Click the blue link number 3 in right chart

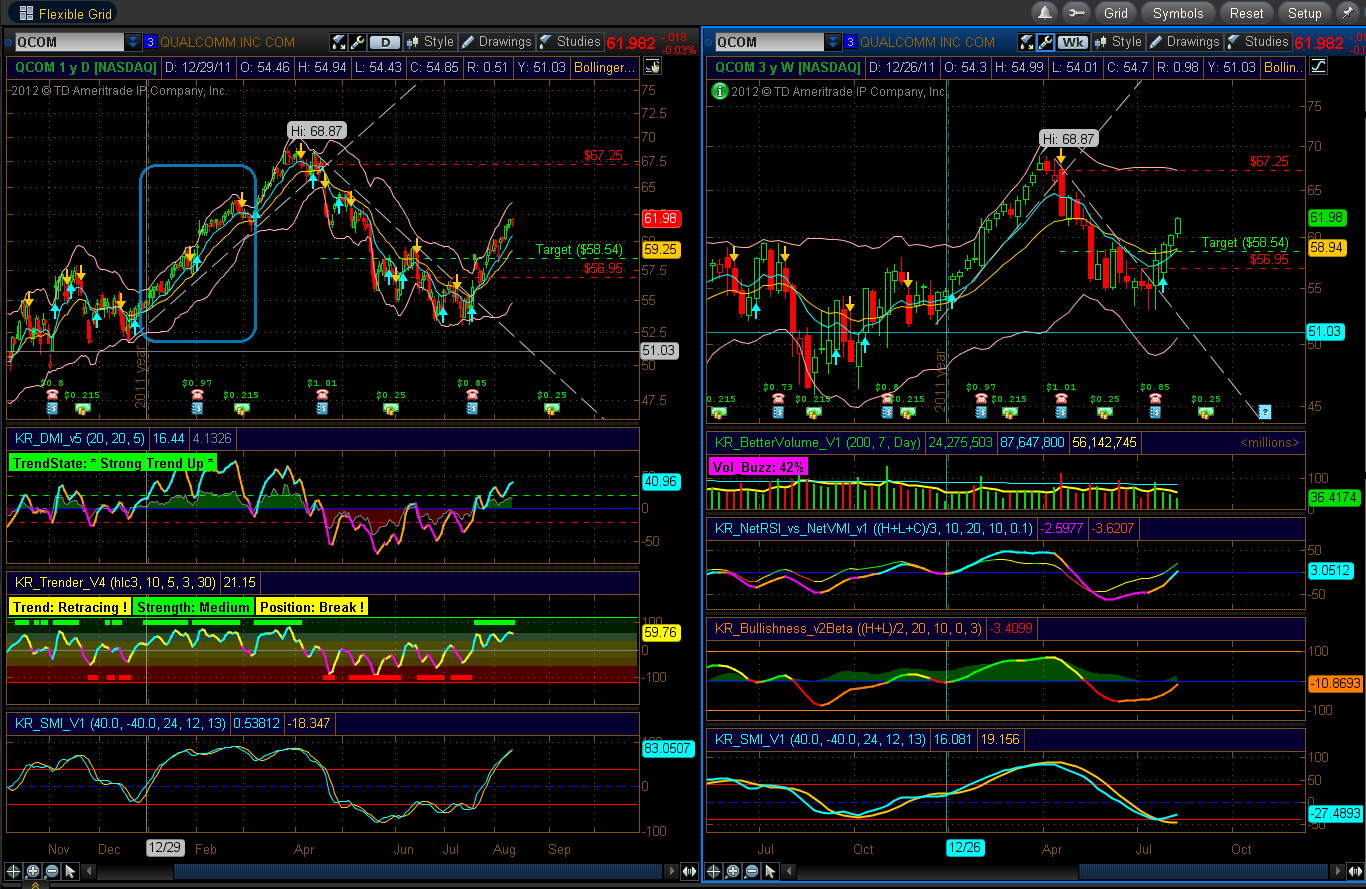[x=851, y=42]
